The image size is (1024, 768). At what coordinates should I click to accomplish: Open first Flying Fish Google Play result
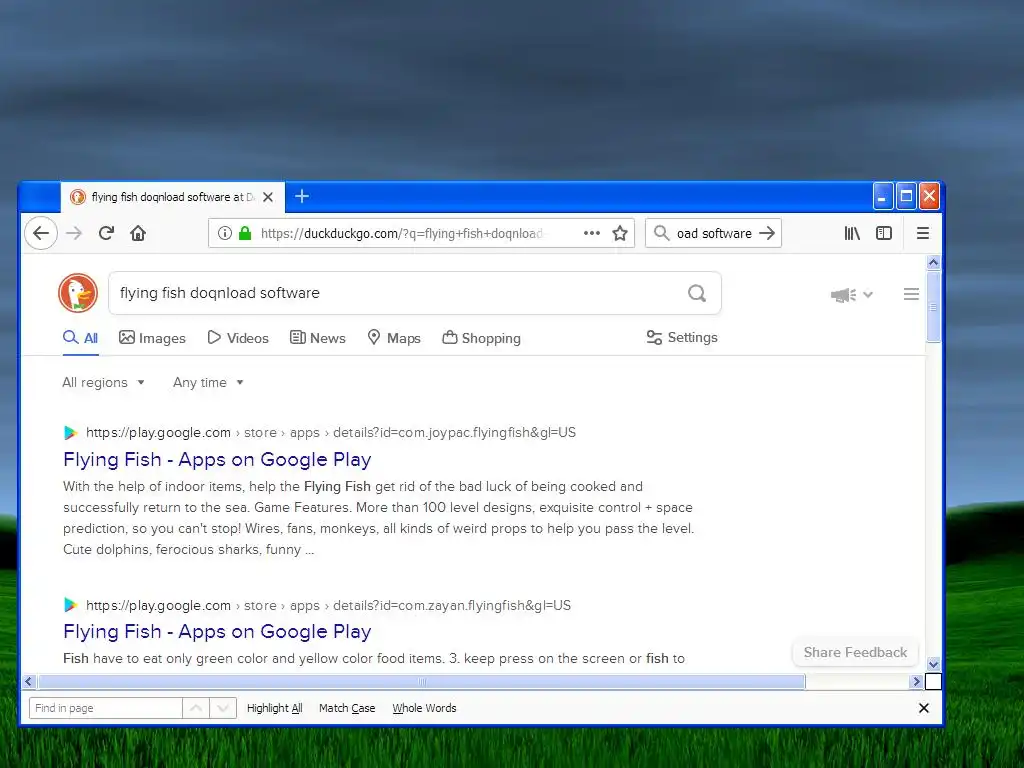click(217, 460)
